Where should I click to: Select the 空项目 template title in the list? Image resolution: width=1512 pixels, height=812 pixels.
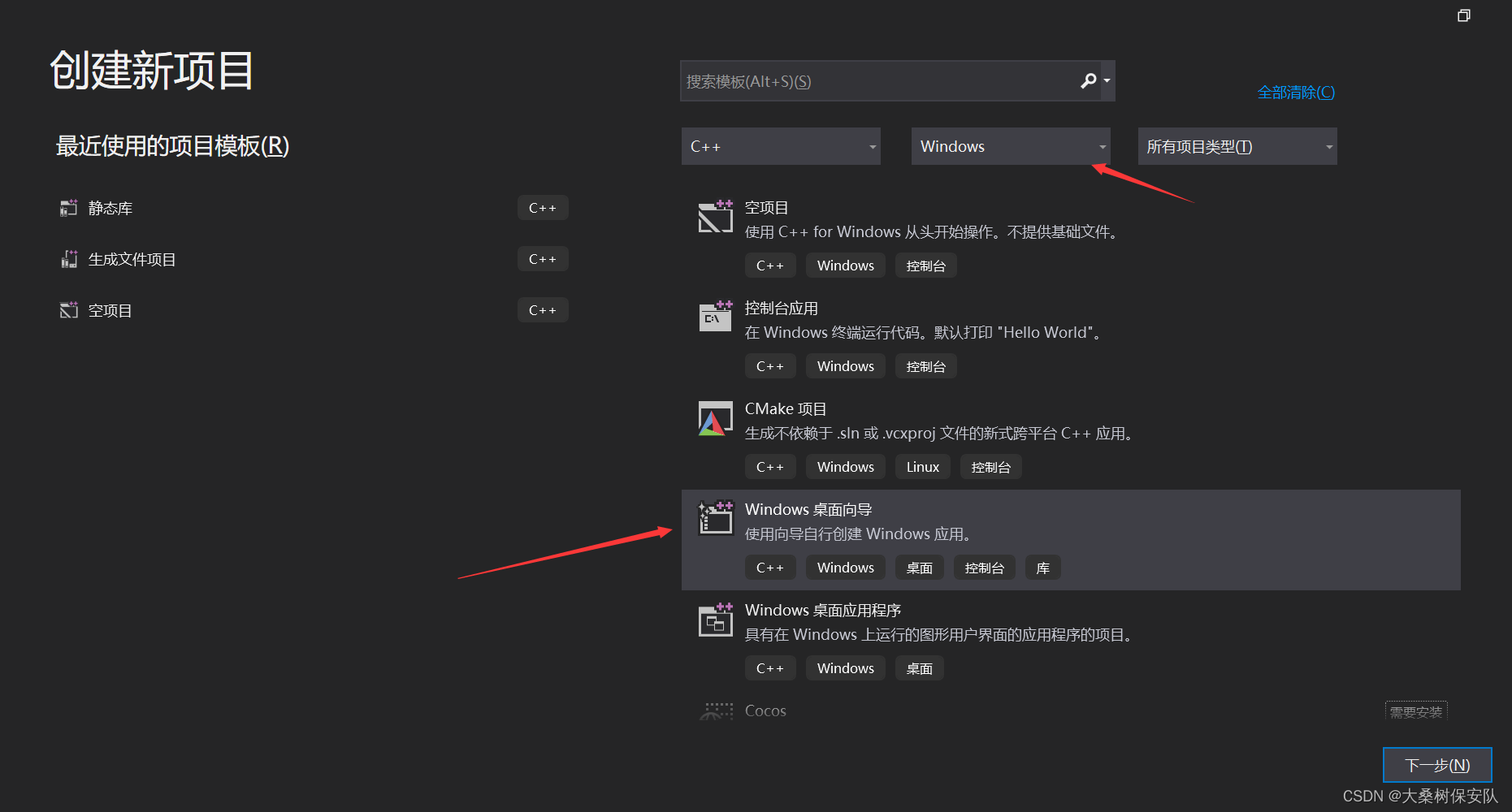[x=767, y=208]
